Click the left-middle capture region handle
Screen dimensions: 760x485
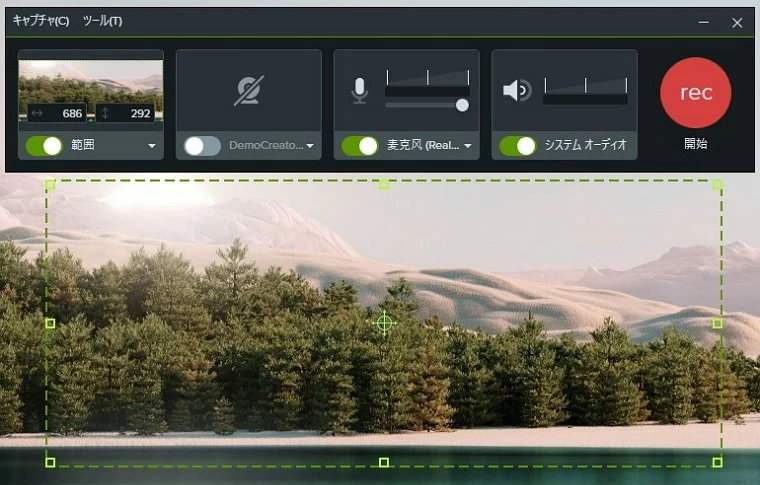click(50, 323)
